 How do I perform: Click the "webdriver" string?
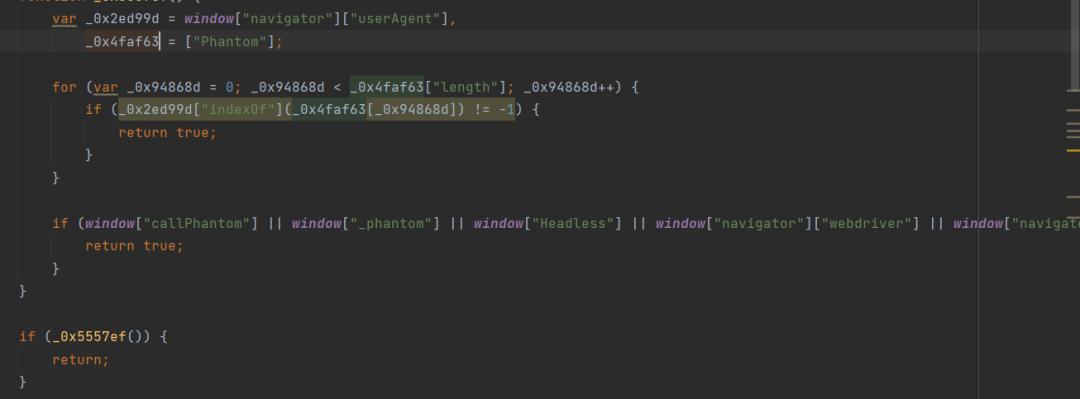pos(870,223)
